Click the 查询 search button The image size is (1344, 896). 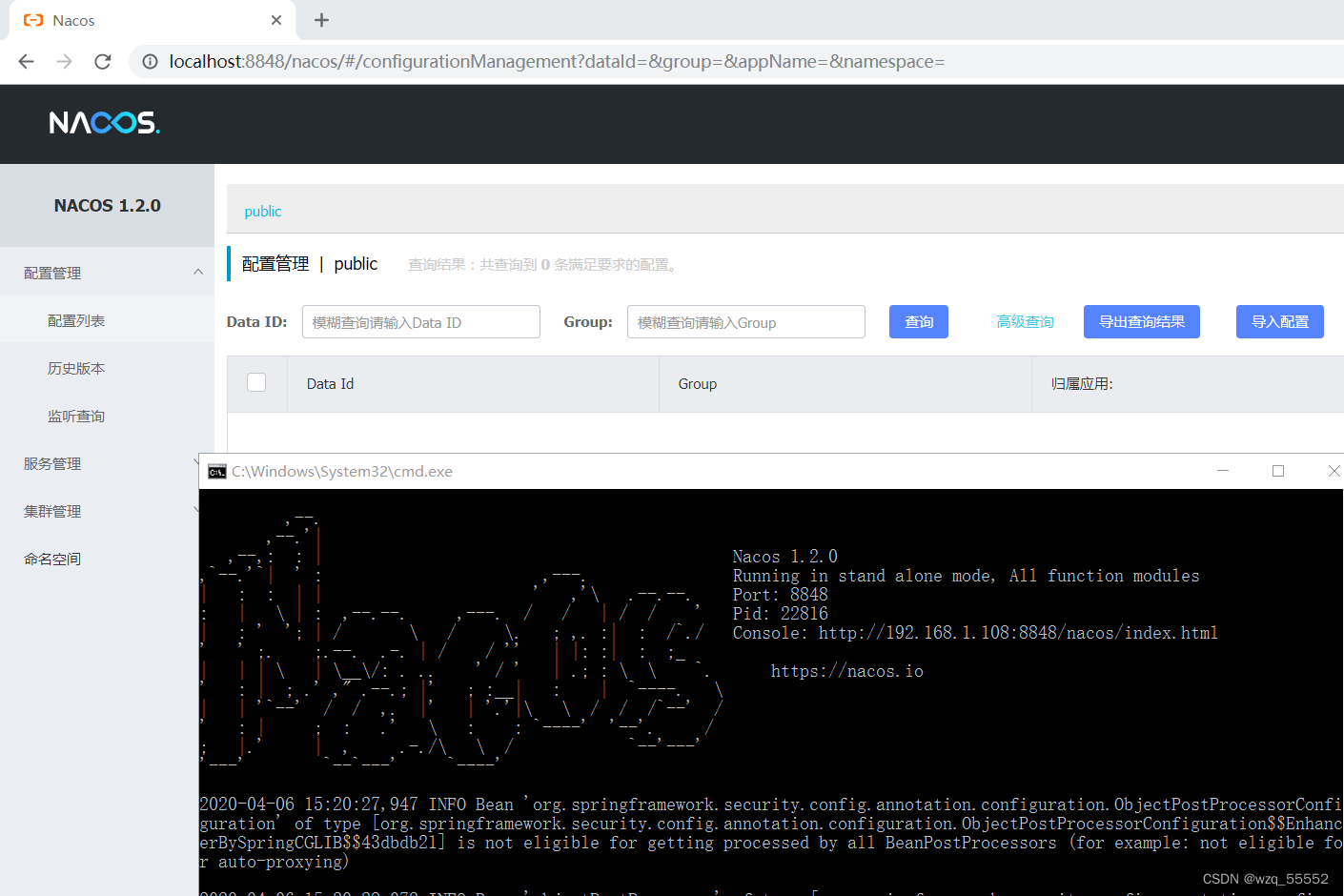919,322
